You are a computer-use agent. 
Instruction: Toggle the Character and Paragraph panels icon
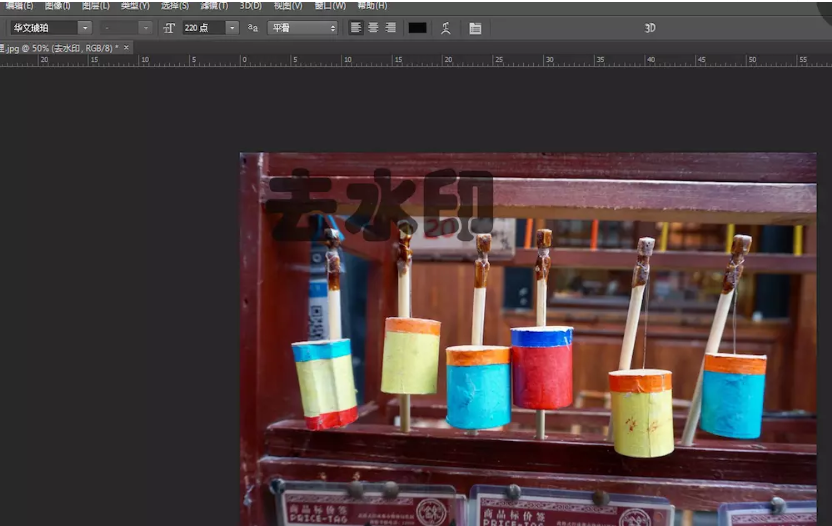pyautogui.click(x=475, y=28)
